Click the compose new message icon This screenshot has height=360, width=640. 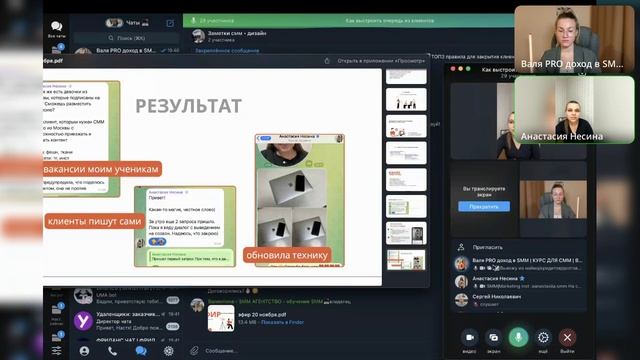(x=170, y=23)
